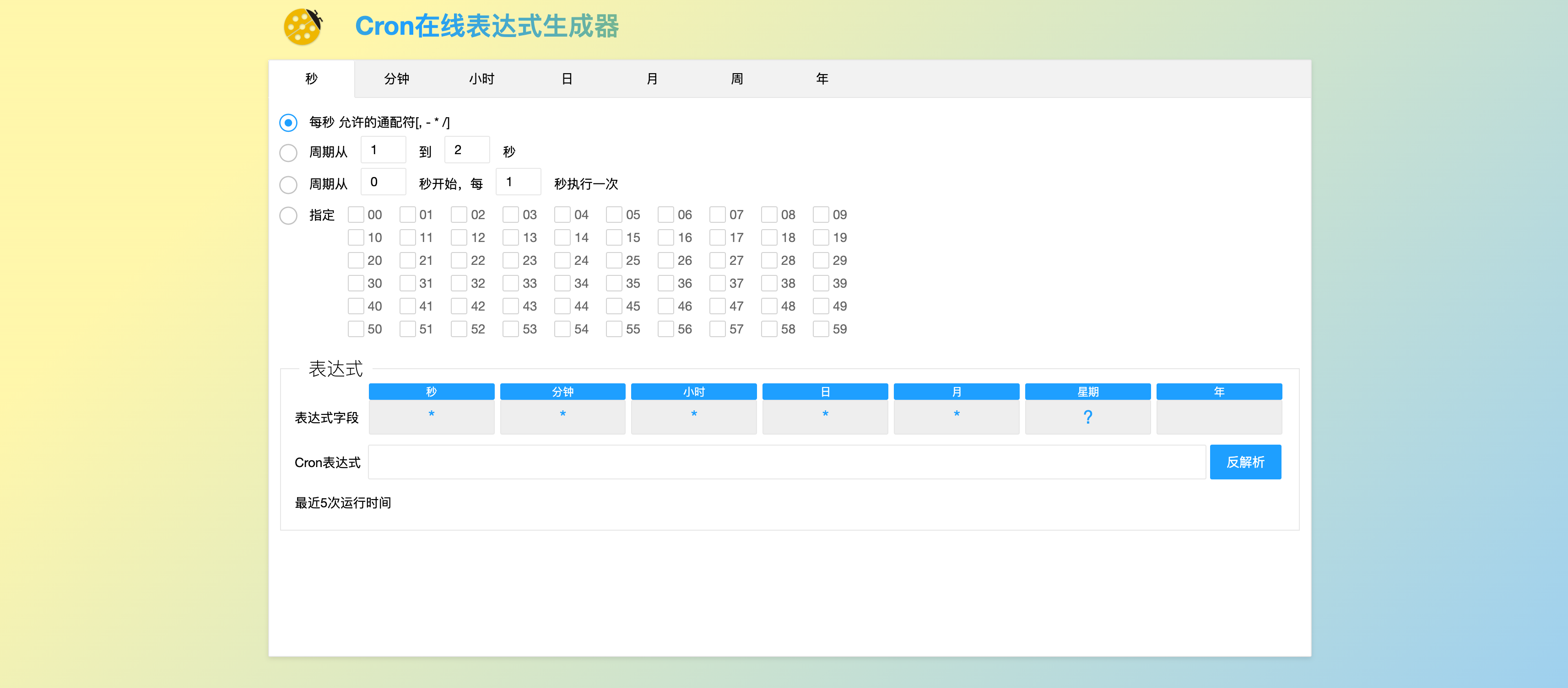
Task: Click the range end field showing 2
Action: pos(467,150)
